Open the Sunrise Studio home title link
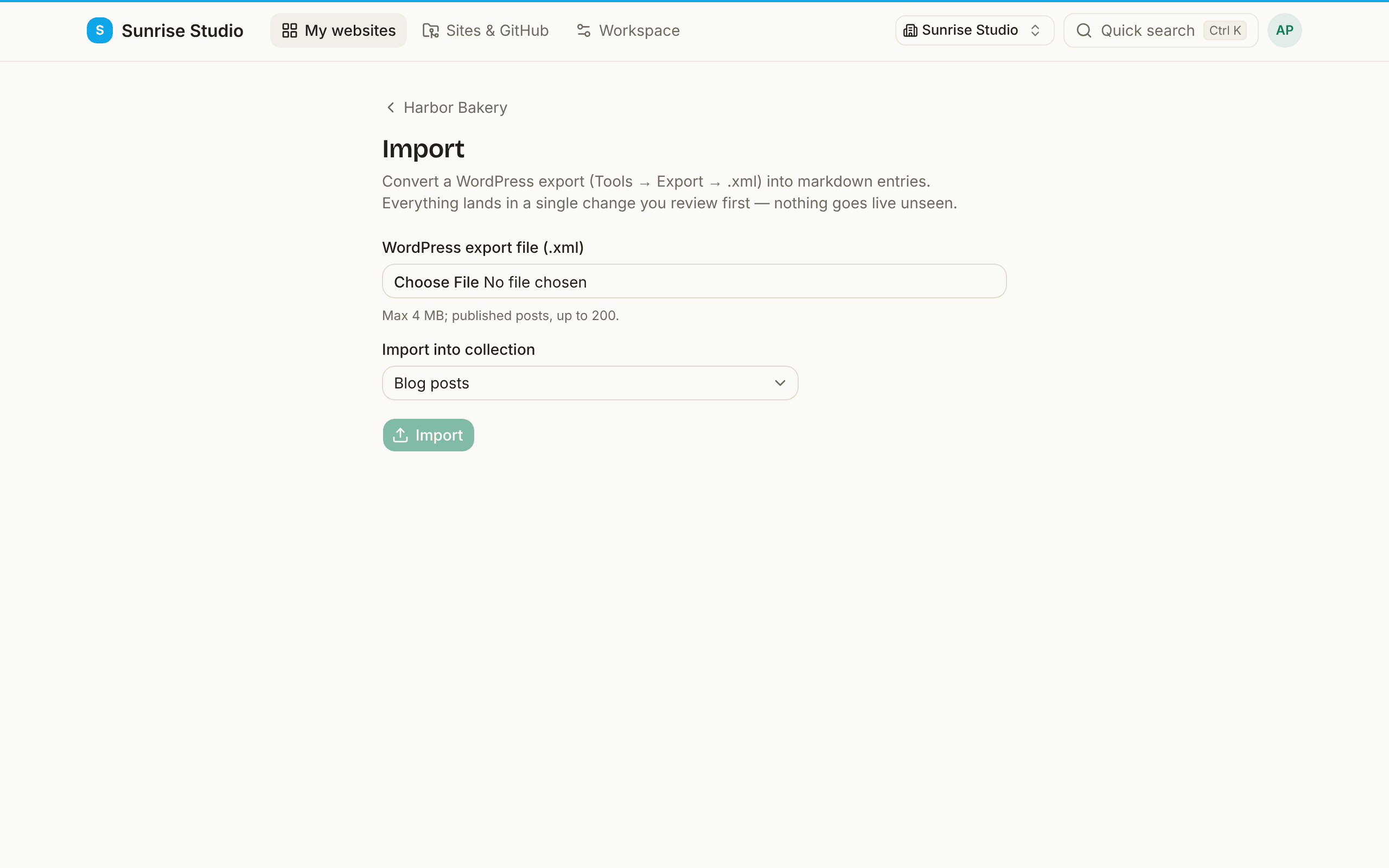Screen dimensions: 1389x868 182,30
